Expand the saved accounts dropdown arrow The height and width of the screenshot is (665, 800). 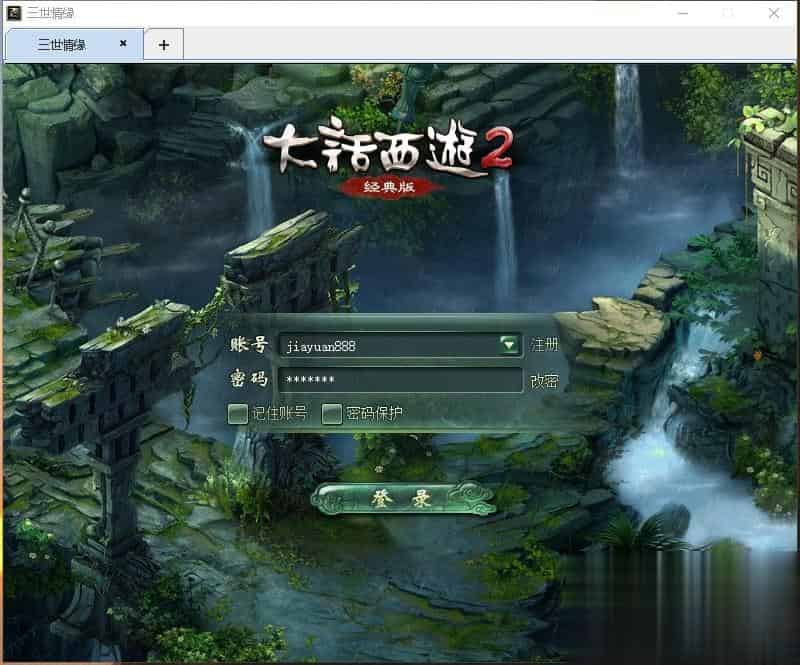pyautogui.click(x=510, y=345)
